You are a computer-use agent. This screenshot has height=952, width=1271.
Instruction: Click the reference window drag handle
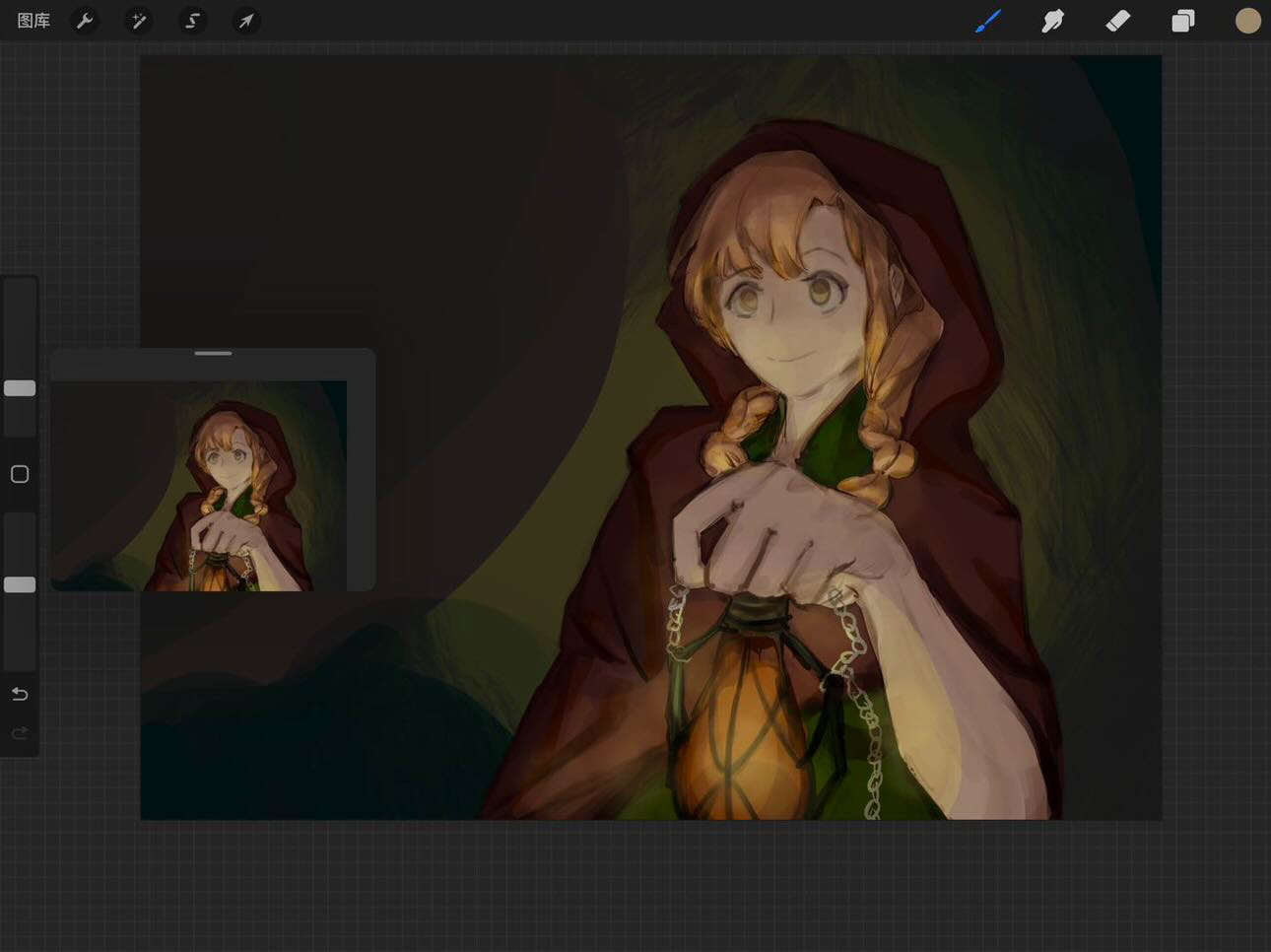pyautogui.click(x=213, y=353)
